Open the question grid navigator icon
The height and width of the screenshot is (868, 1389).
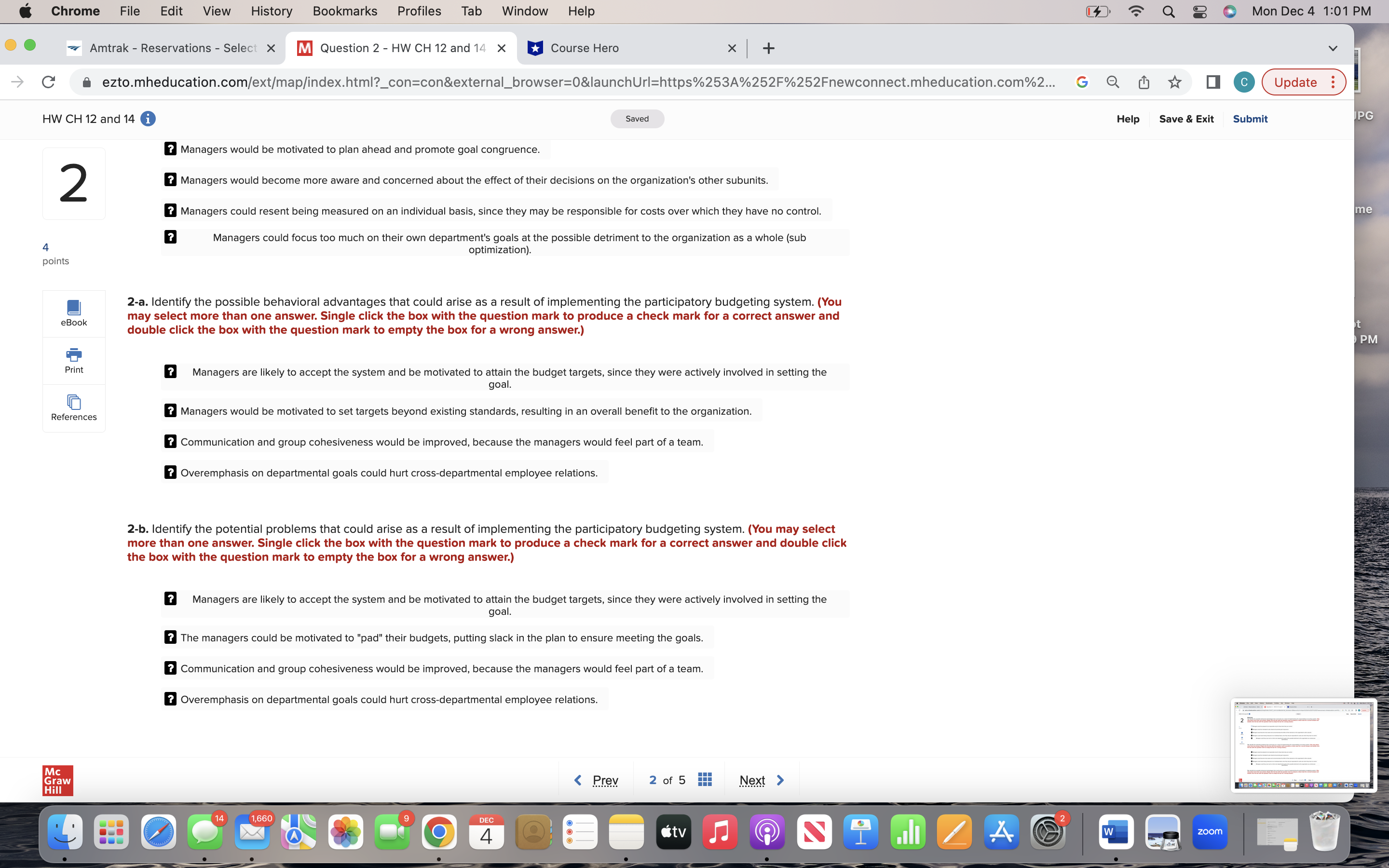click(705, 780)
